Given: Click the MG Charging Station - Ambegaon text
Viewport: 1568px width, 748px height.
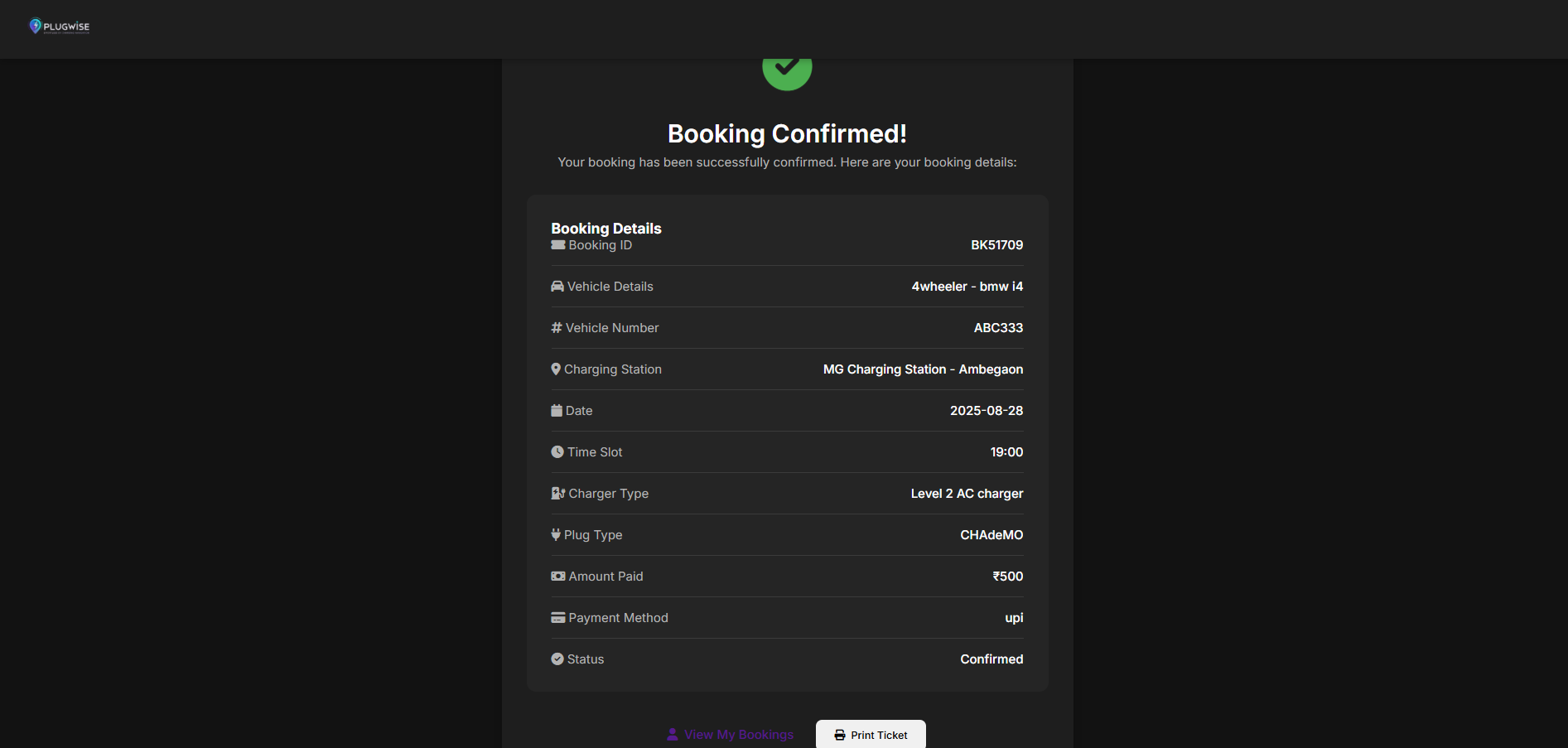Looking at the screenshot, I should pyautogui.click(x=923, y=369).
